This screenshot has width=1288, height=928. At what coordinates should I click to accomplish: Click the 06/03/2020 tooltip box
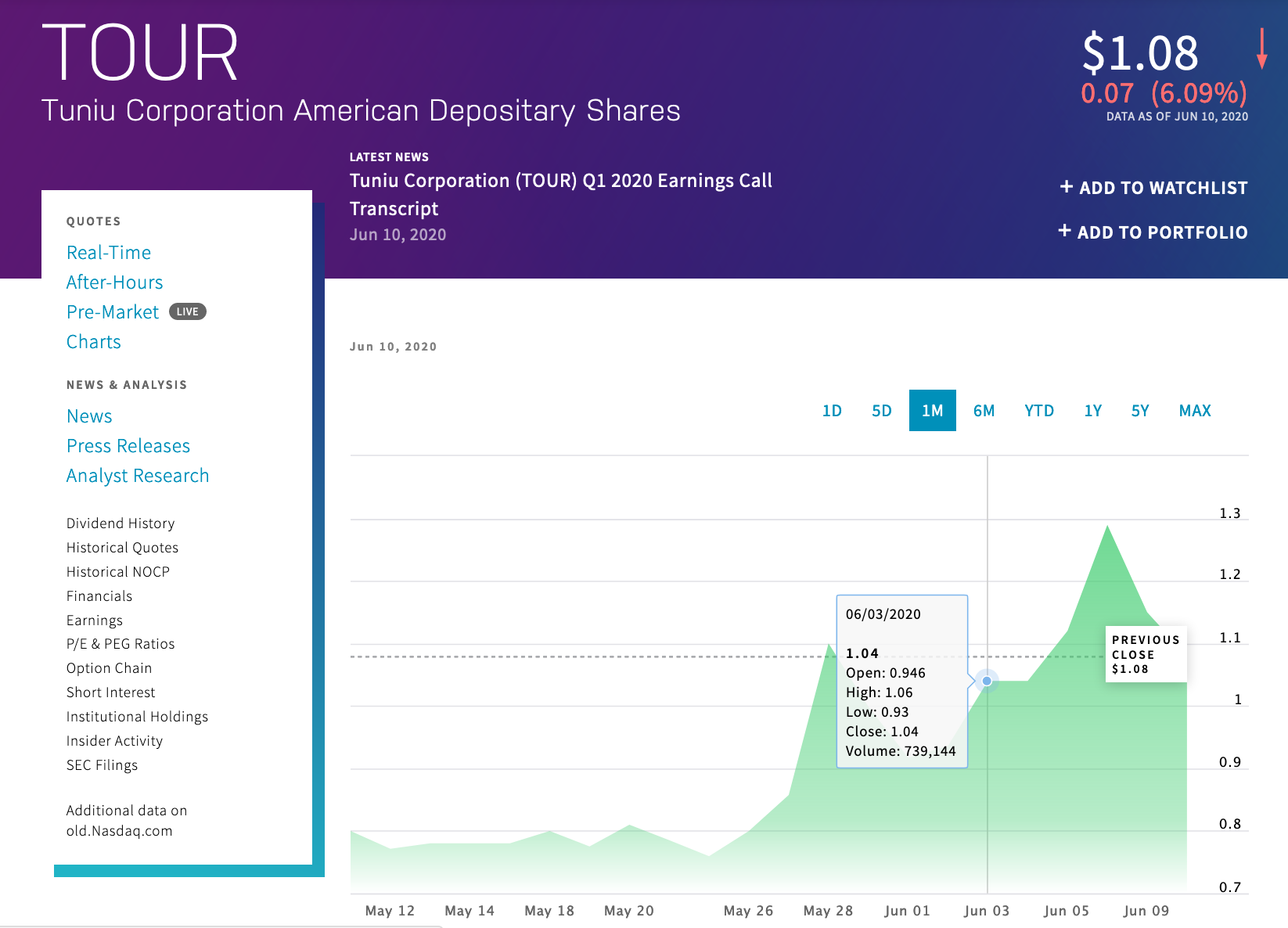pyautogui.click(x=902, y=682)
